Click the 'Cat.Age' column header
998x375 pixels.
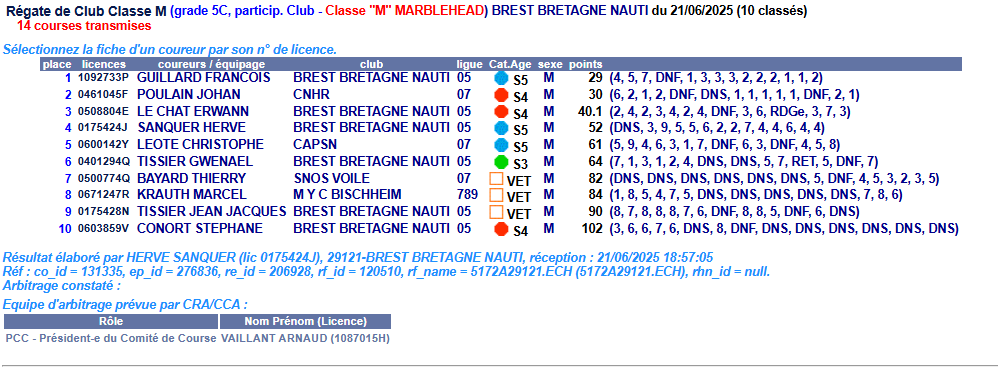click(x=510, y=64)
